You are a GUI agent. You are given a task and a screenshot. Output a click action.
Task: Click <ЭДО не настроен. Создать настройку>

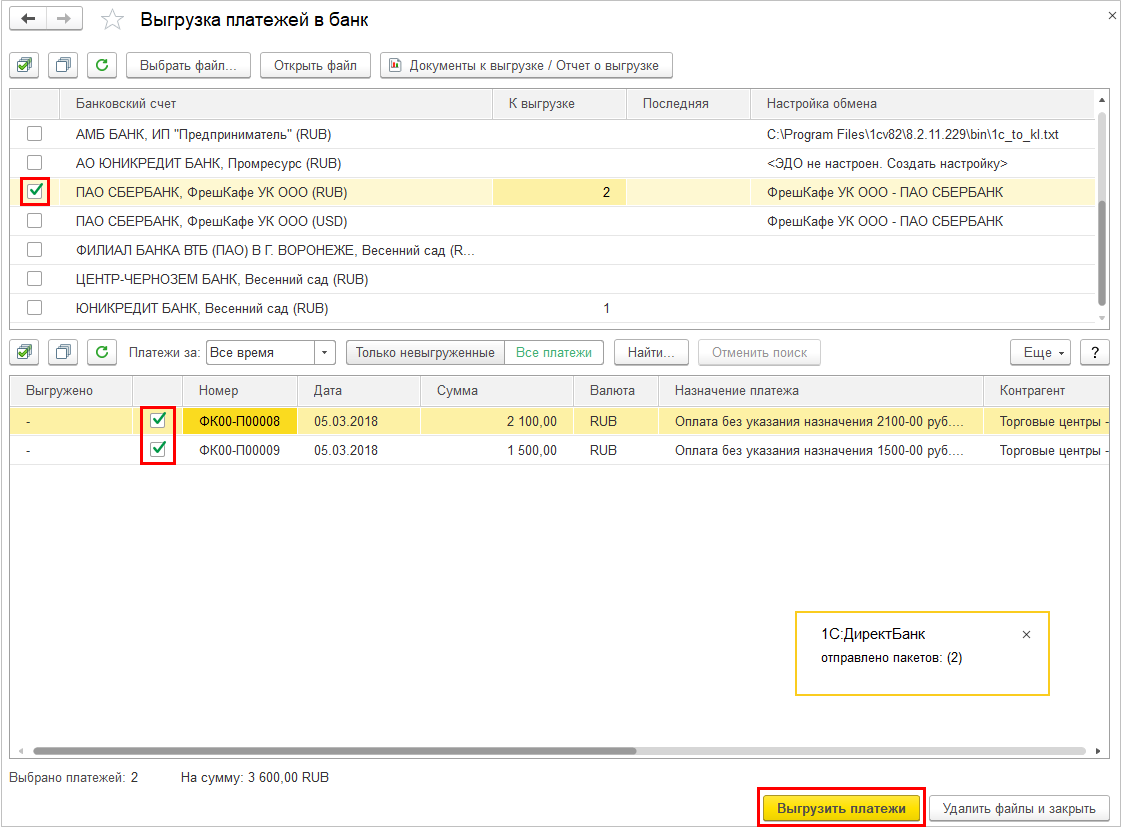pos(887,164)
